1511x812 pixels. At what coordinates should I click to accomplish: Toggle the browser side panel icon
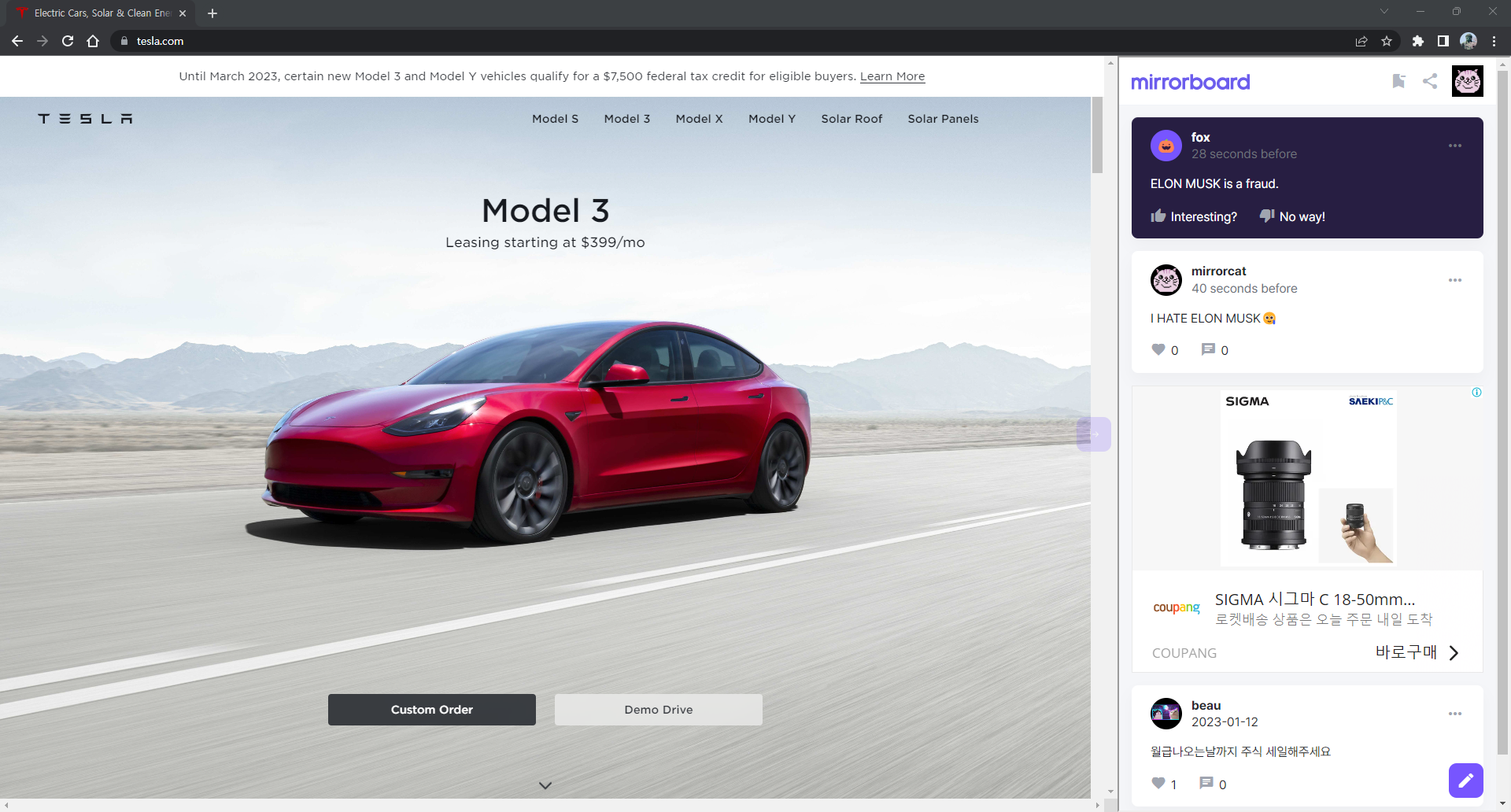(1443, 41)
